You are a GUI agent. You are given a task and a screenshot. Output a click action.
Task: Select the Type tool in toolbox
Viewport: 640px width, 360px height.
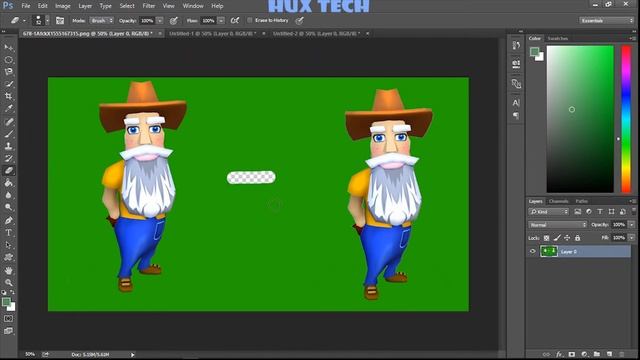(x=9, y=233)
